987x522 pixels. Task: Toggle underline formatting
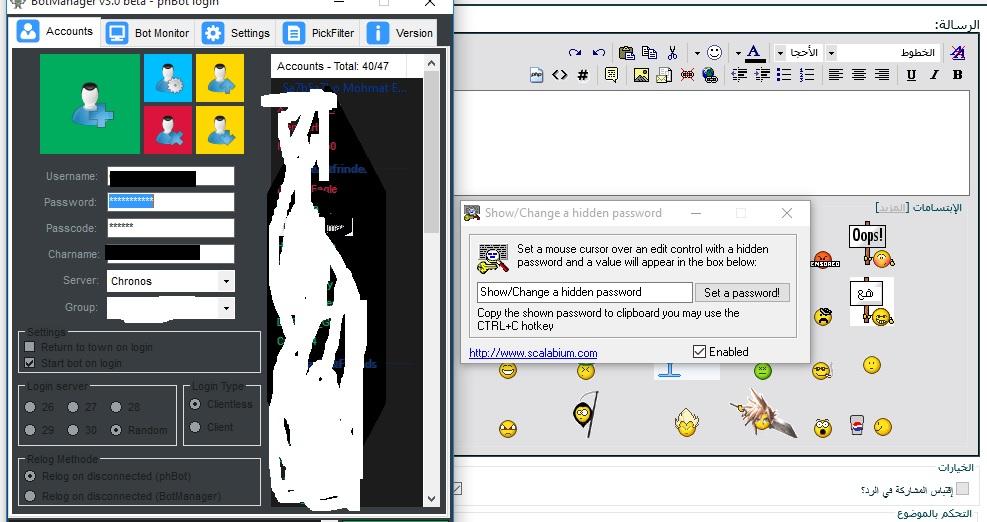(x=911, y=75)
